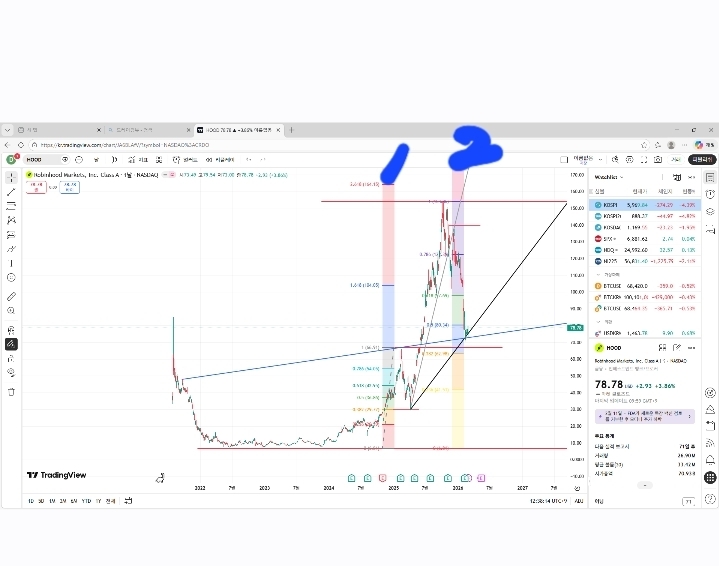Pick the ruler measure tool
719x566 pixels.
pos(11,297)
